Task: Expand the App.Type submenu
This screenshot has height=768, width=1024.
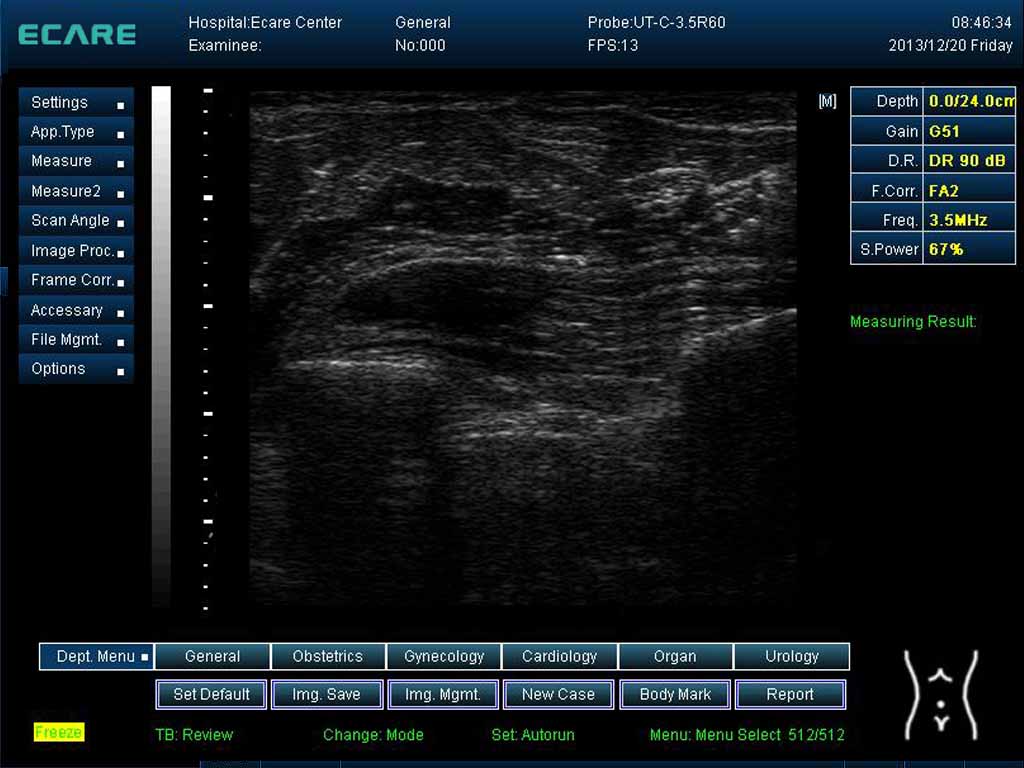Action: [76, 132]
